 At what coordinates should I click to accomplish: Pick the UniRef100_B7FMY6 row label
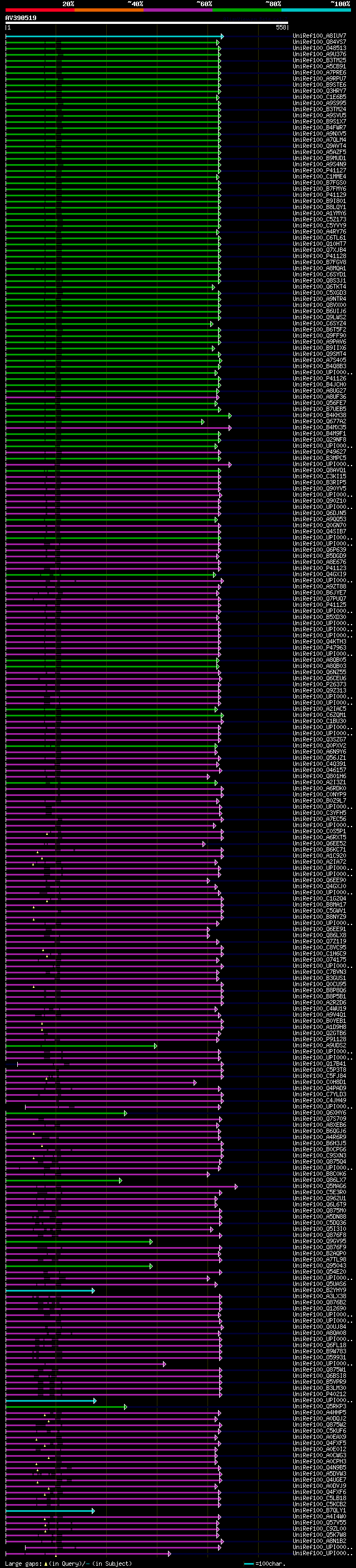tap(319, 189)
